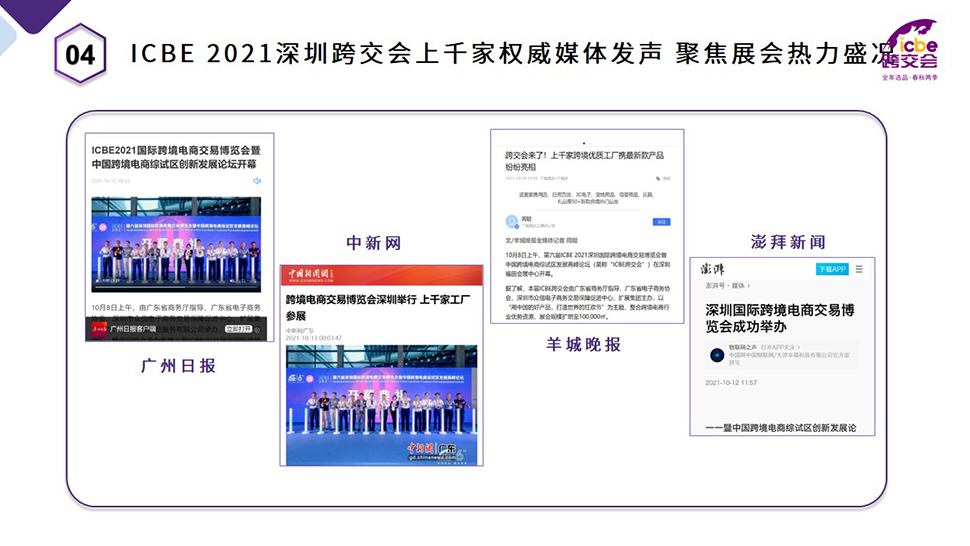Click the speaker audio icon in 广州日报 article

tap(257, 181)
